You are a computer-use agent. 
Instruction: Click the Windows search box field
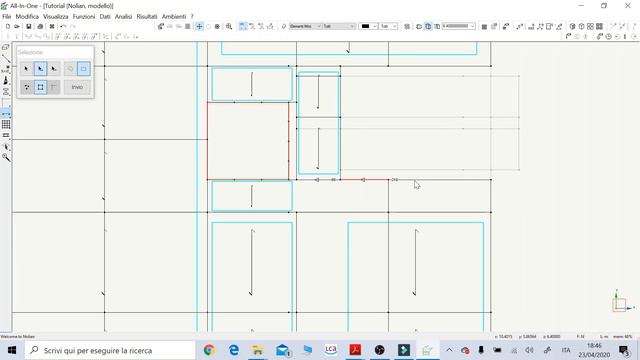[x=110, y=350]
